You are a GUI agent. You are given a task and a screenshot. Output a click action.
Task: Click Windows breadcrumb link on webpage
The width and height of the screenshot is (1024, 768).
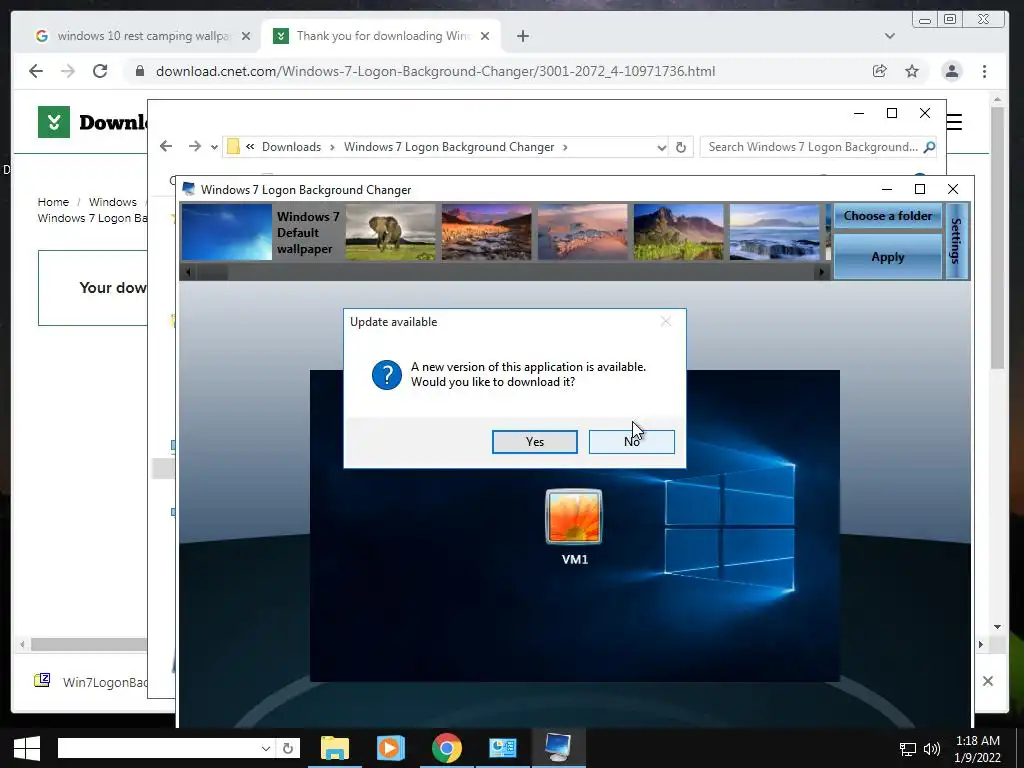click(x=112, y=202)
